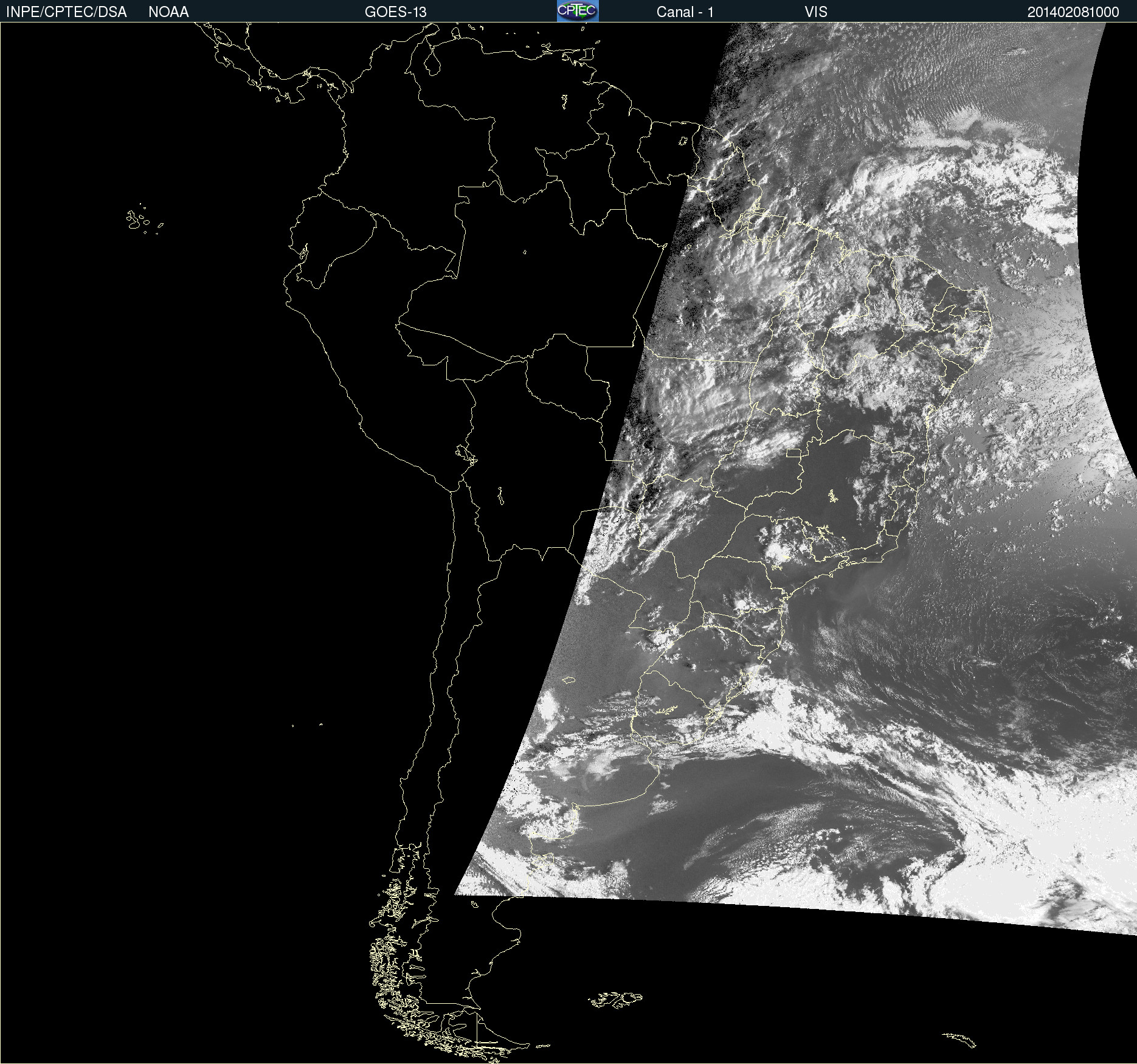The image size is (1137, 1064).
Task: Click the GOES-13 satellite label
Action: (x=396, y=12)
